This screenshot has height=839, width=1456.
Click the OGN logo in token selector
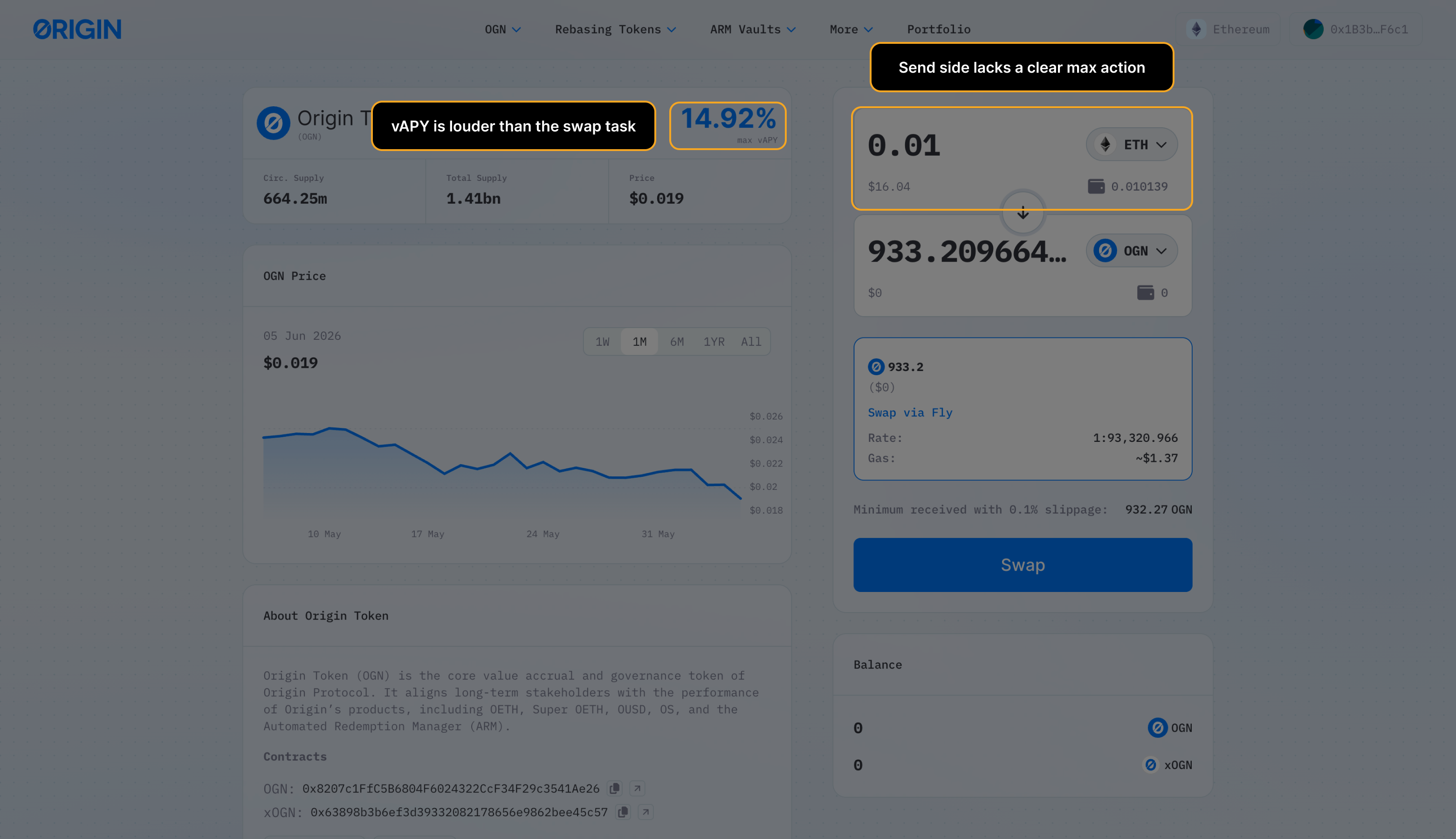pos(1105,251)
